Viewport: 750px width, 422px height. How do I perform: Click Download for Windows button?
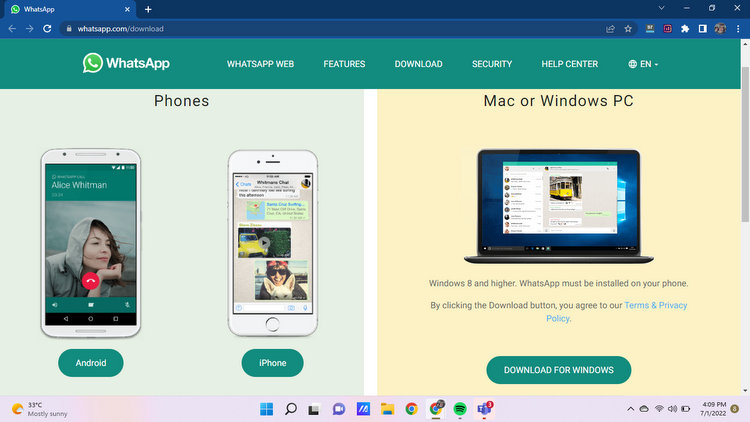tap(559, 370)
